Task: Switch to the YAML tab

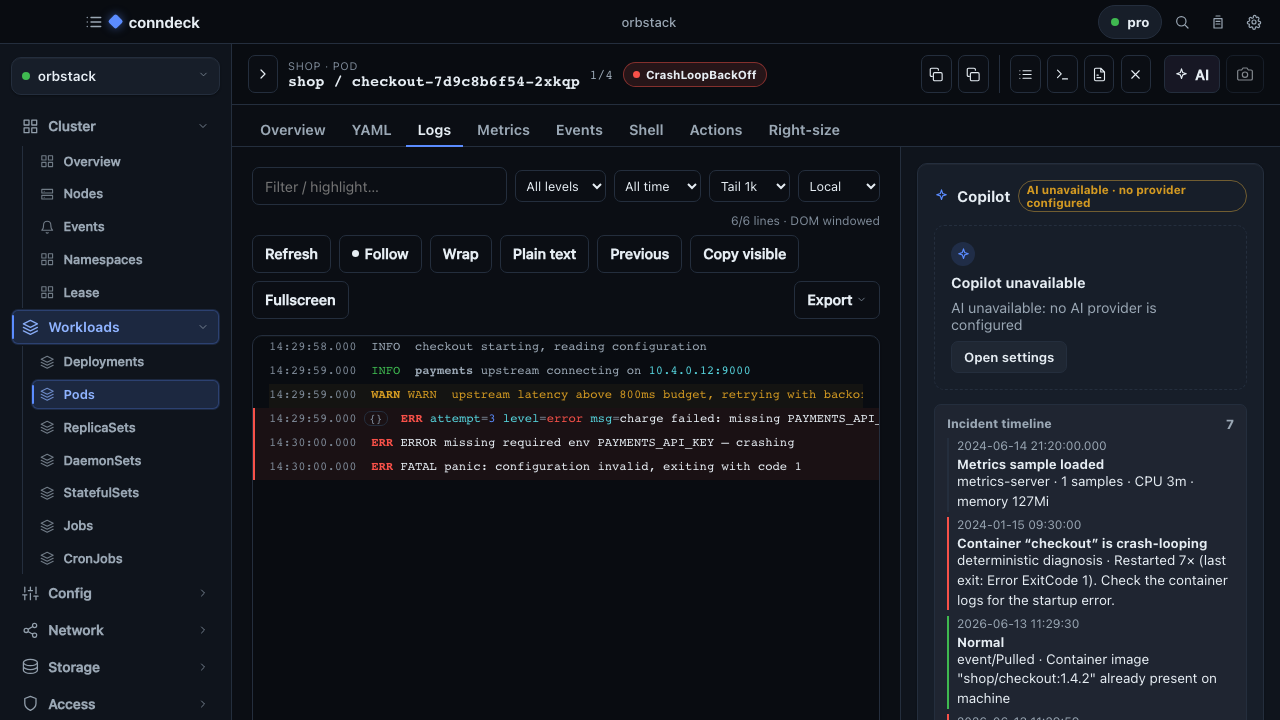Action: (371, 130)
